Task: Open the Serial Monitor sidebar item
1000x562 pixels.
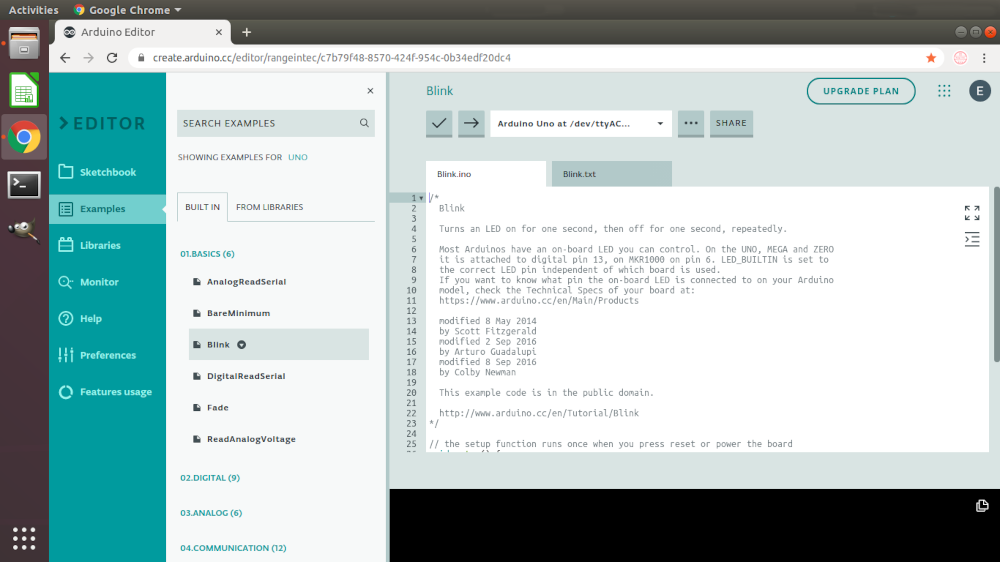Action: click(107, 282)
